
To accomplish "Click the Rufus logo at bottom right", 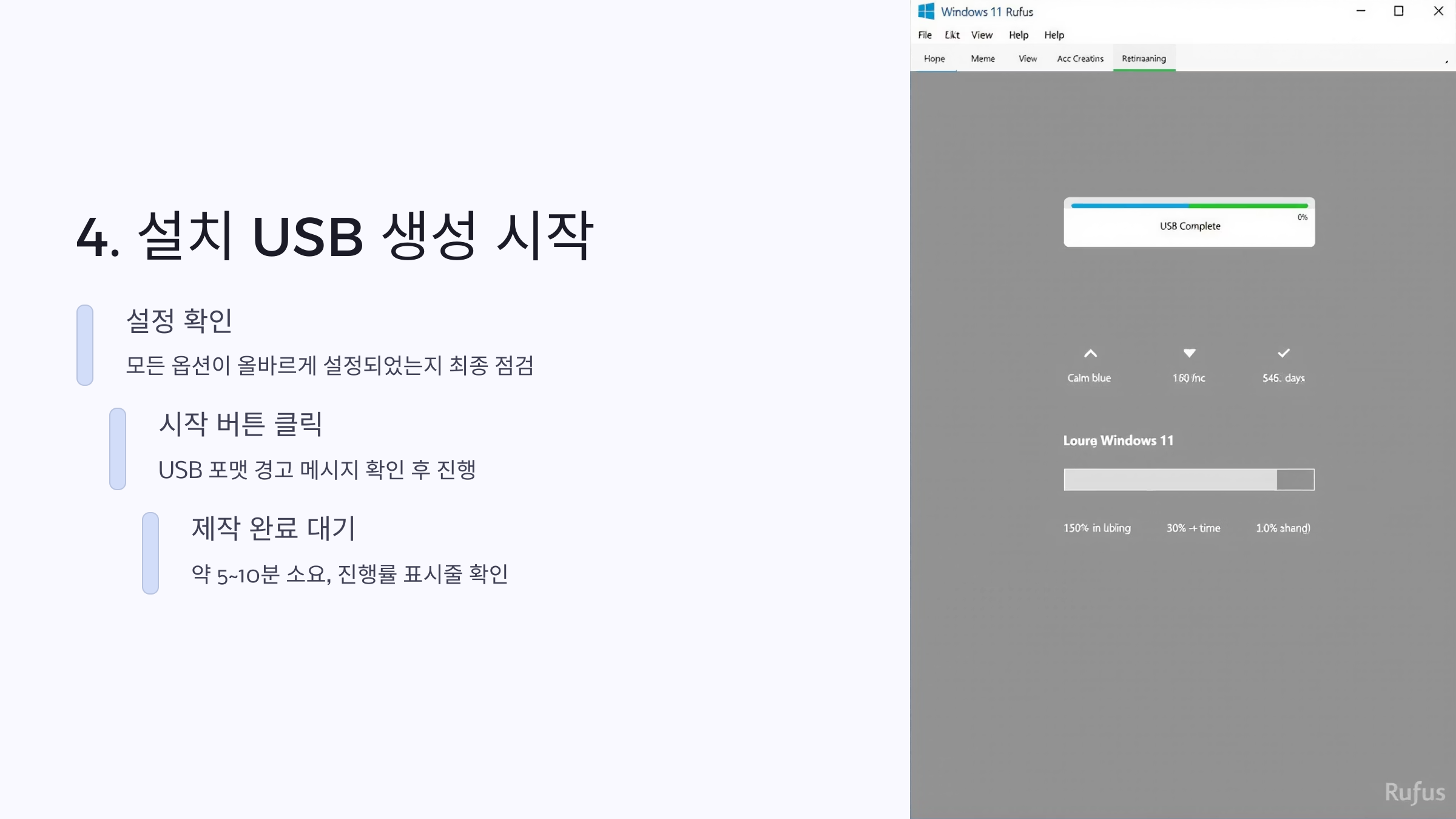I will [1415, 792].
